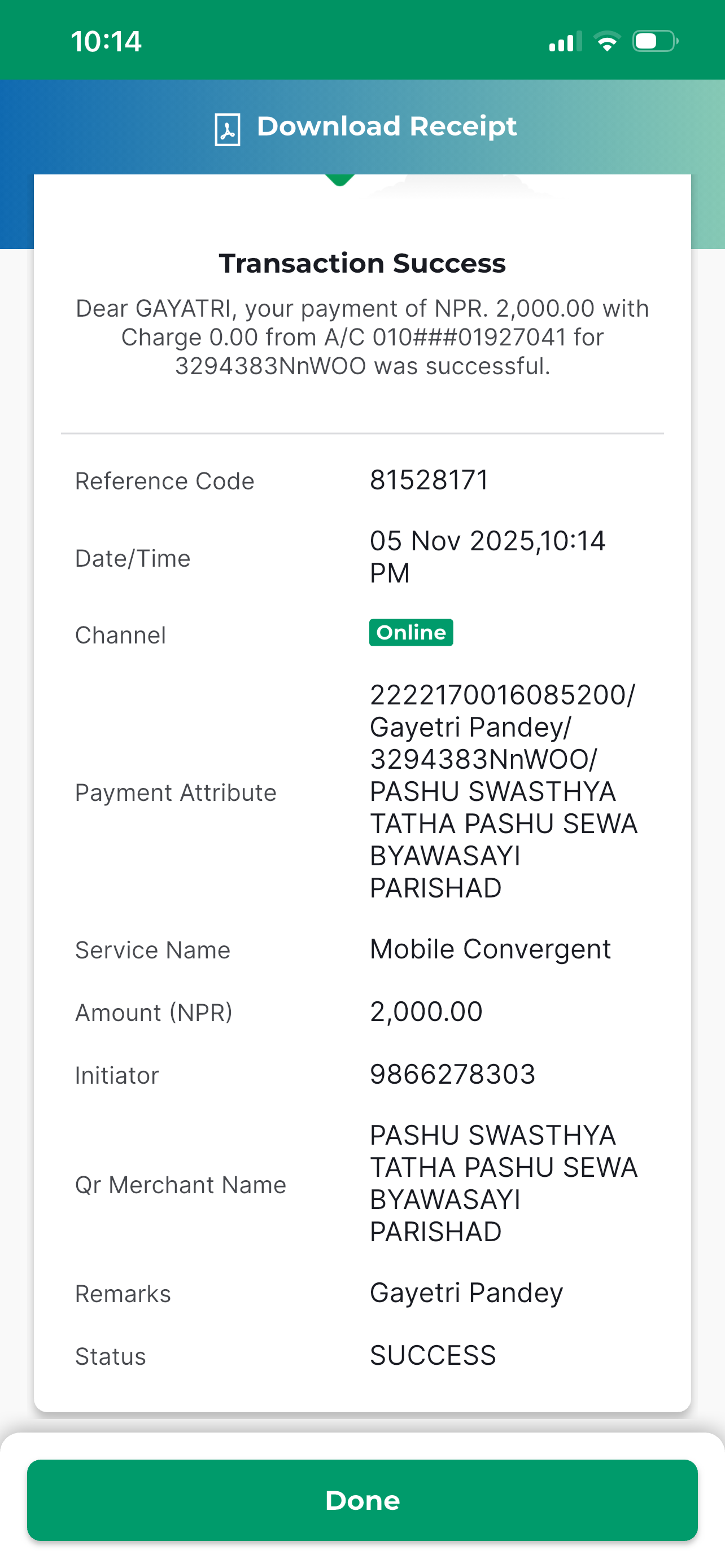725x1568 pixels.
Task: Tap the Gayetri Pandey remarks value
Action: (x=466, y=1292)
